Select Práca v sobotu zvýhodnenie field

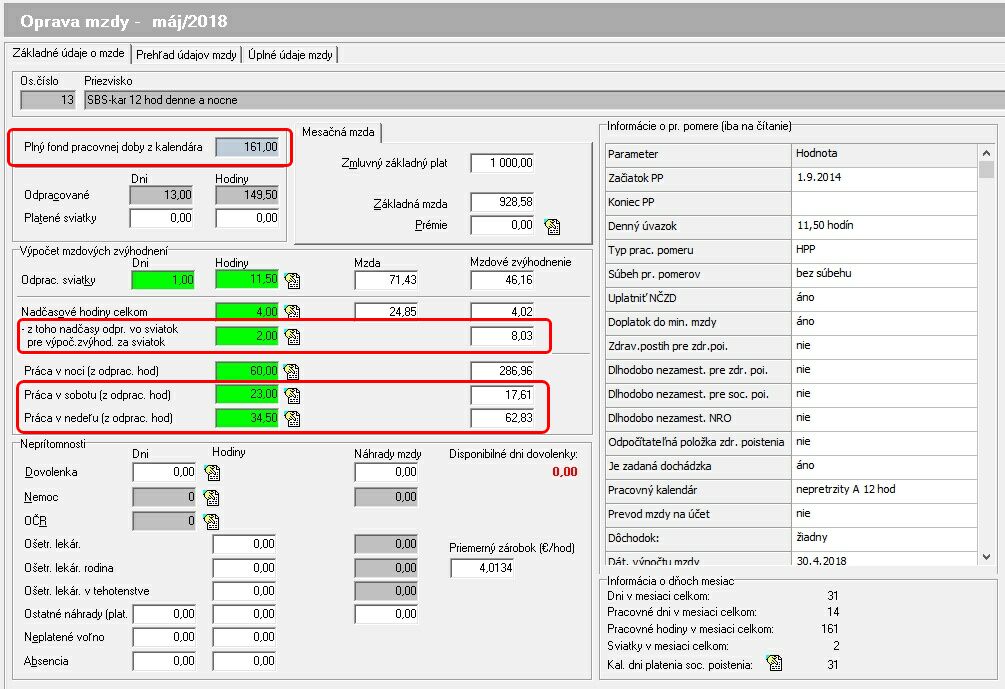[x=502, y=395]
